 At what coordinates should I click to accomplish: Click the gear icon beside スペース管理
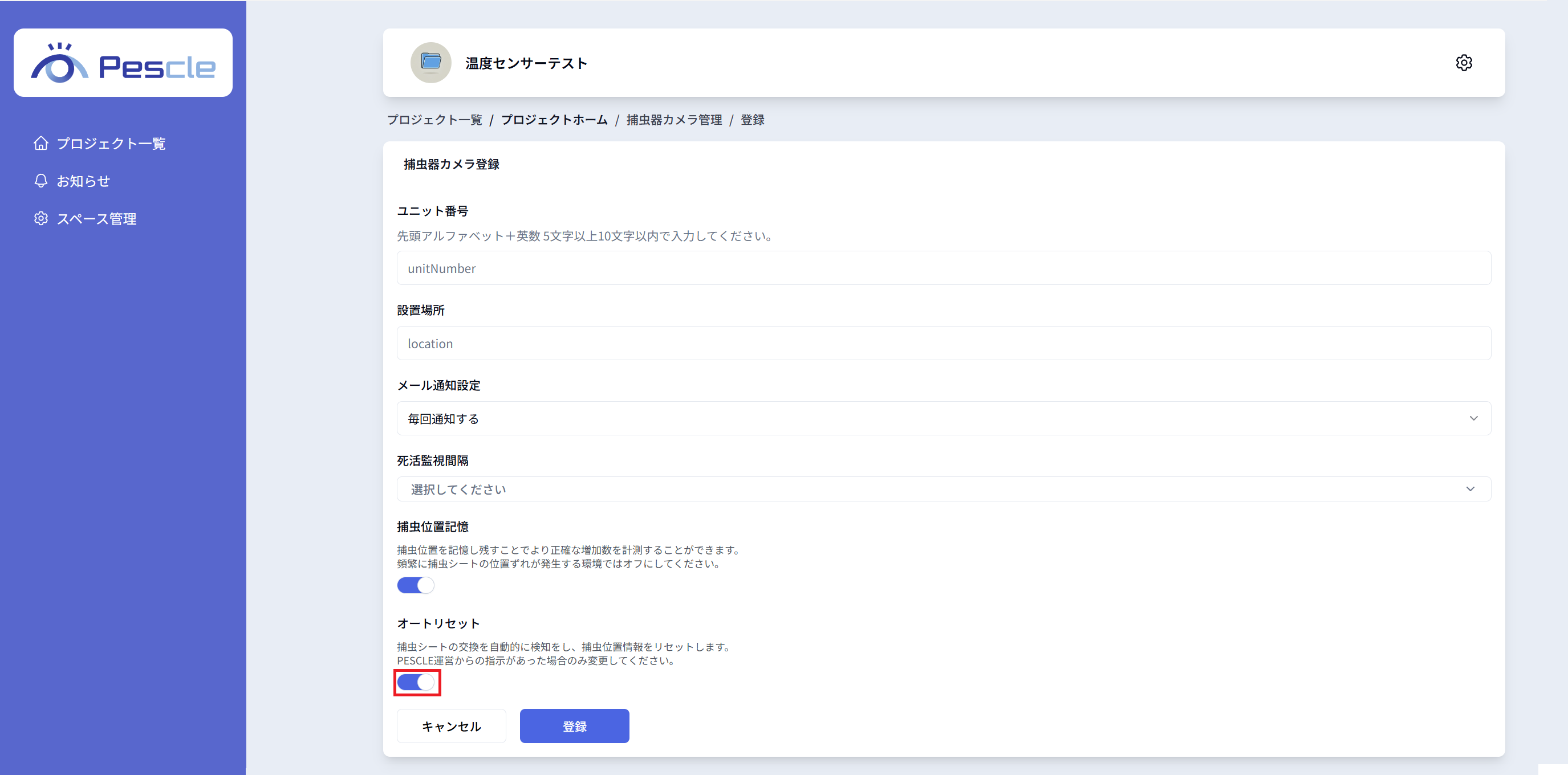tap(41, 218)
